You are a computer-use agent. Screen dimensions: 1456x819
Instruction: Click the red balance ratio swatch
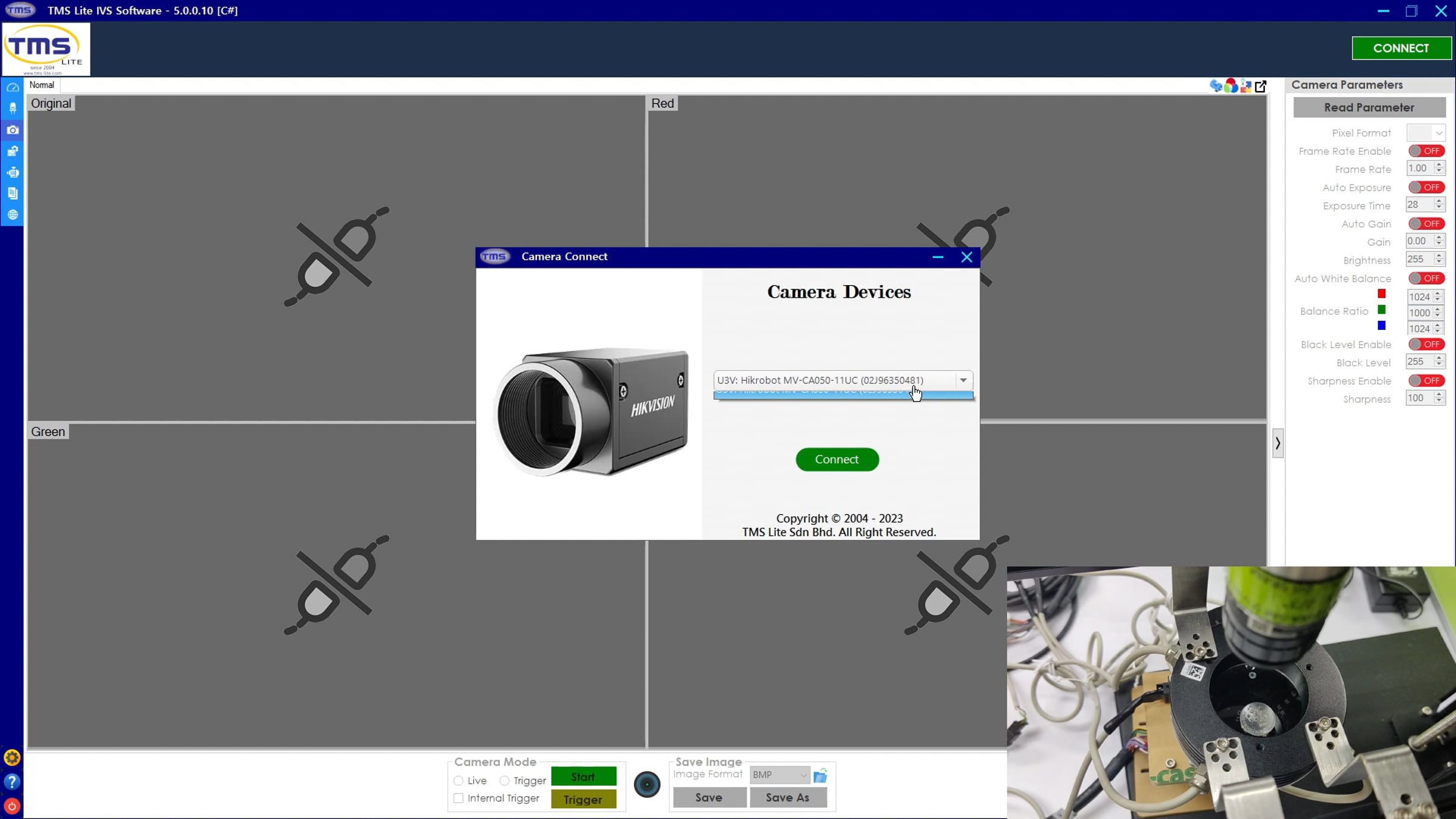tap(1381, 294)
